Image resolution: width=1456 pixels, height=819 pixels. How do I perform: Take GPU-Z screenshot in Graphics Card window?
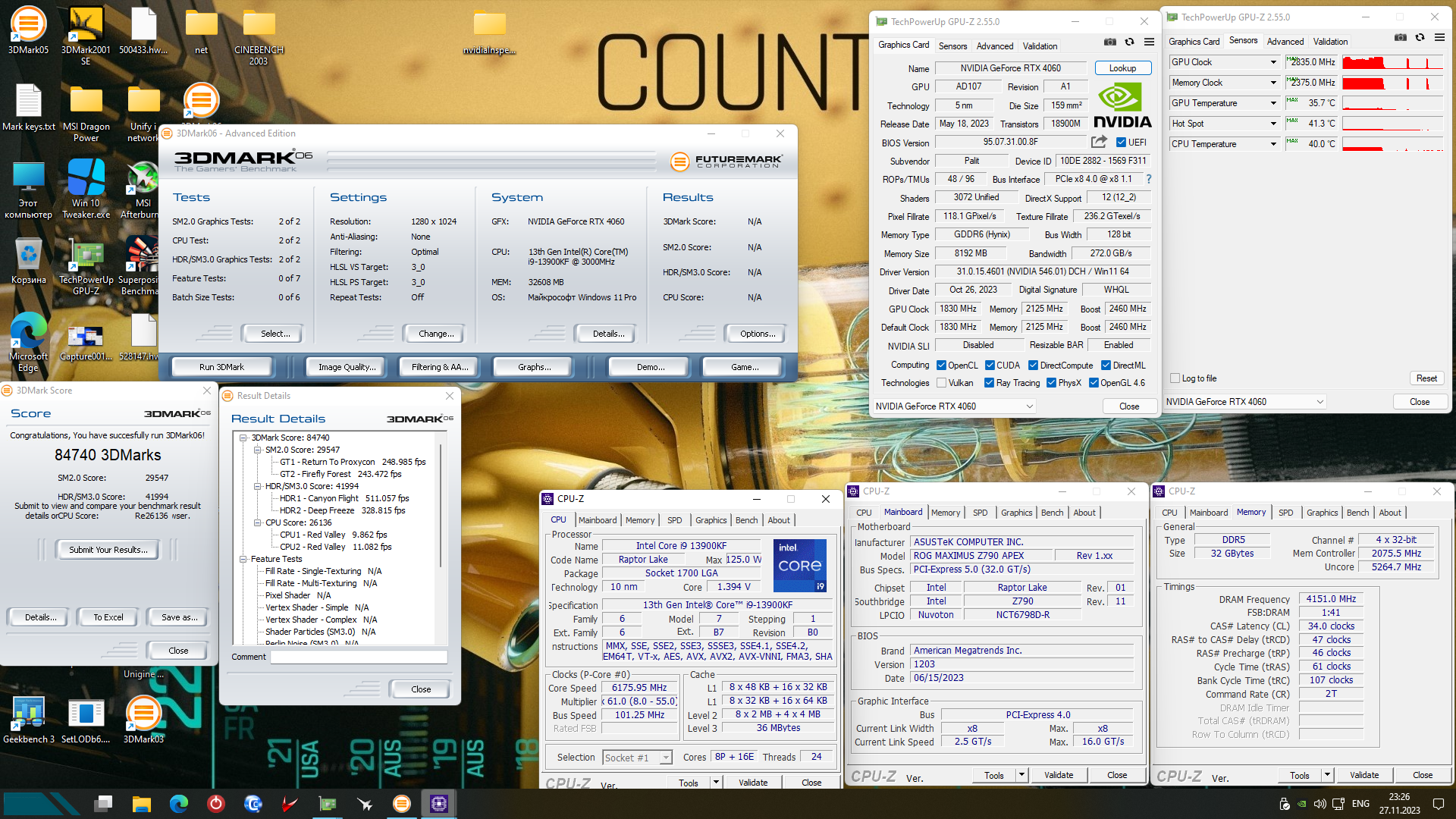pos(1110,42)
